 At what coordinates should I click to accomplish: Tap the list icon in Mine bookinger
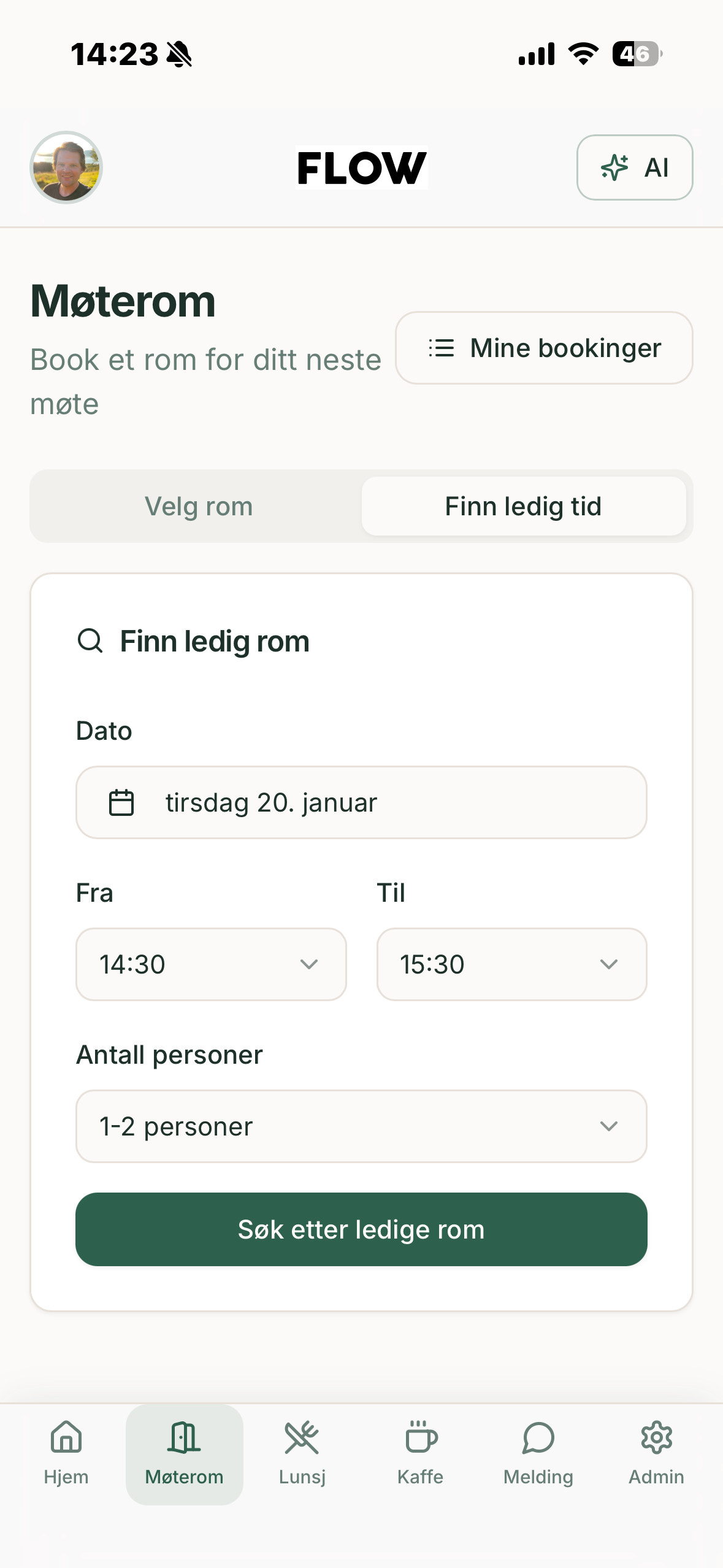point(441,348)
